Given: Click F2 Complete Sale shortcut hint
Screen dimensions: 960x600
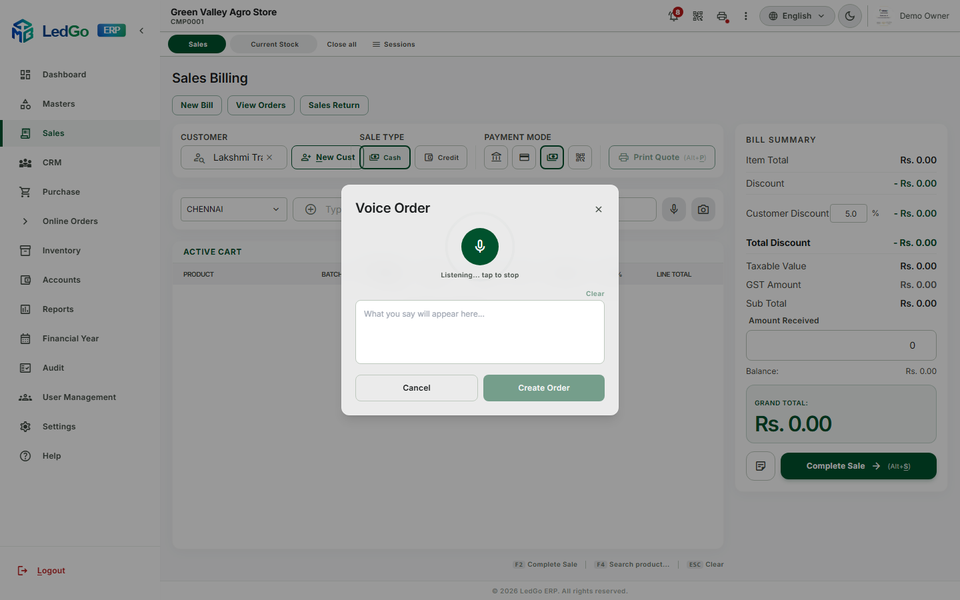Looking at the screenshot, I should 545,564.
